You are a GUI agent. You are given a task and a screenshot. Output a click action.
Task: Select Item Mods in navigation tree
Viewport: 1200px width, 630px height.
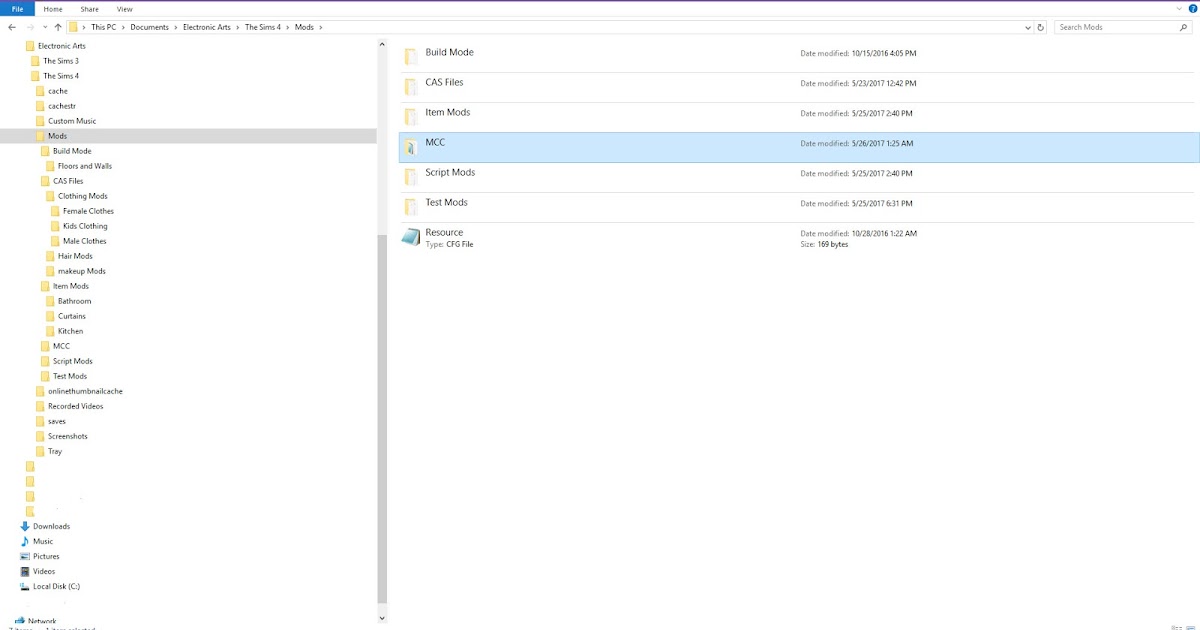click(71, 286)
